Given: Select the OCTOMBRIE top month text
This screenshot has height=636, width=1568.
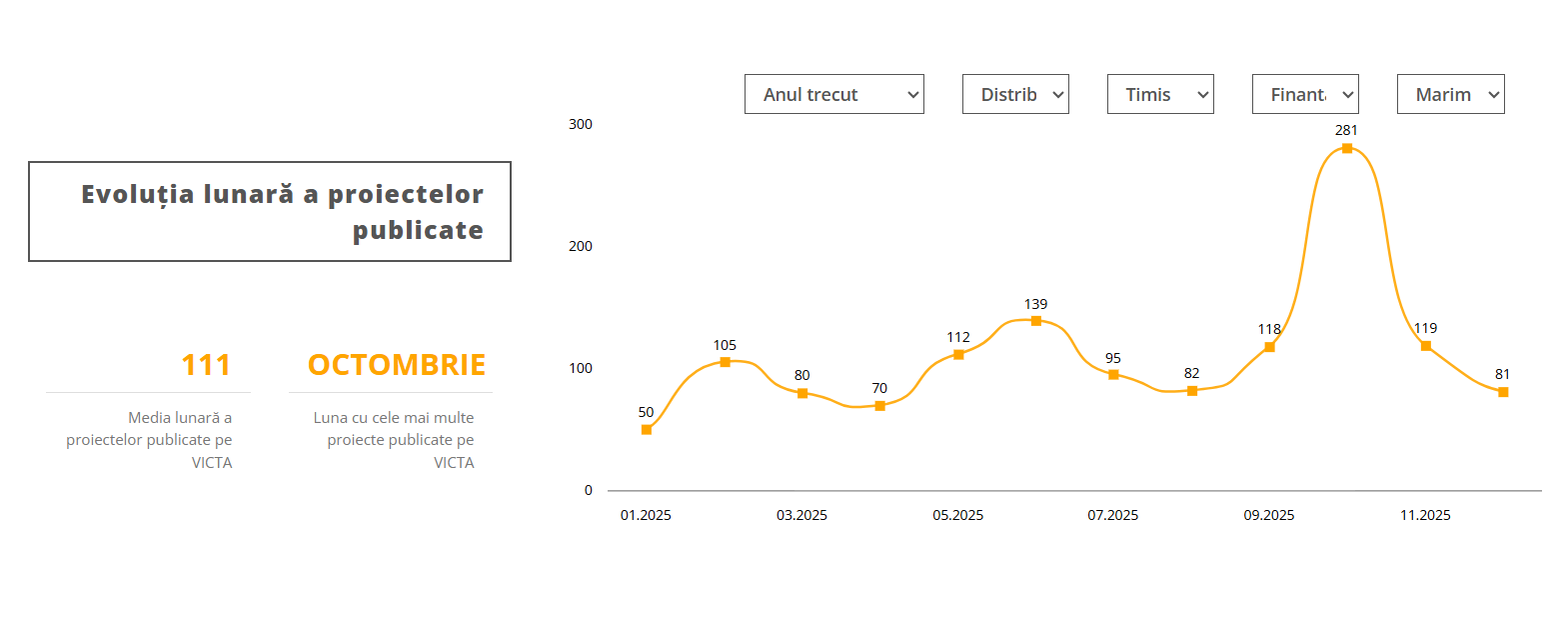Looking at the screenshot, I should pyautogui.click(x=397, y=365).
